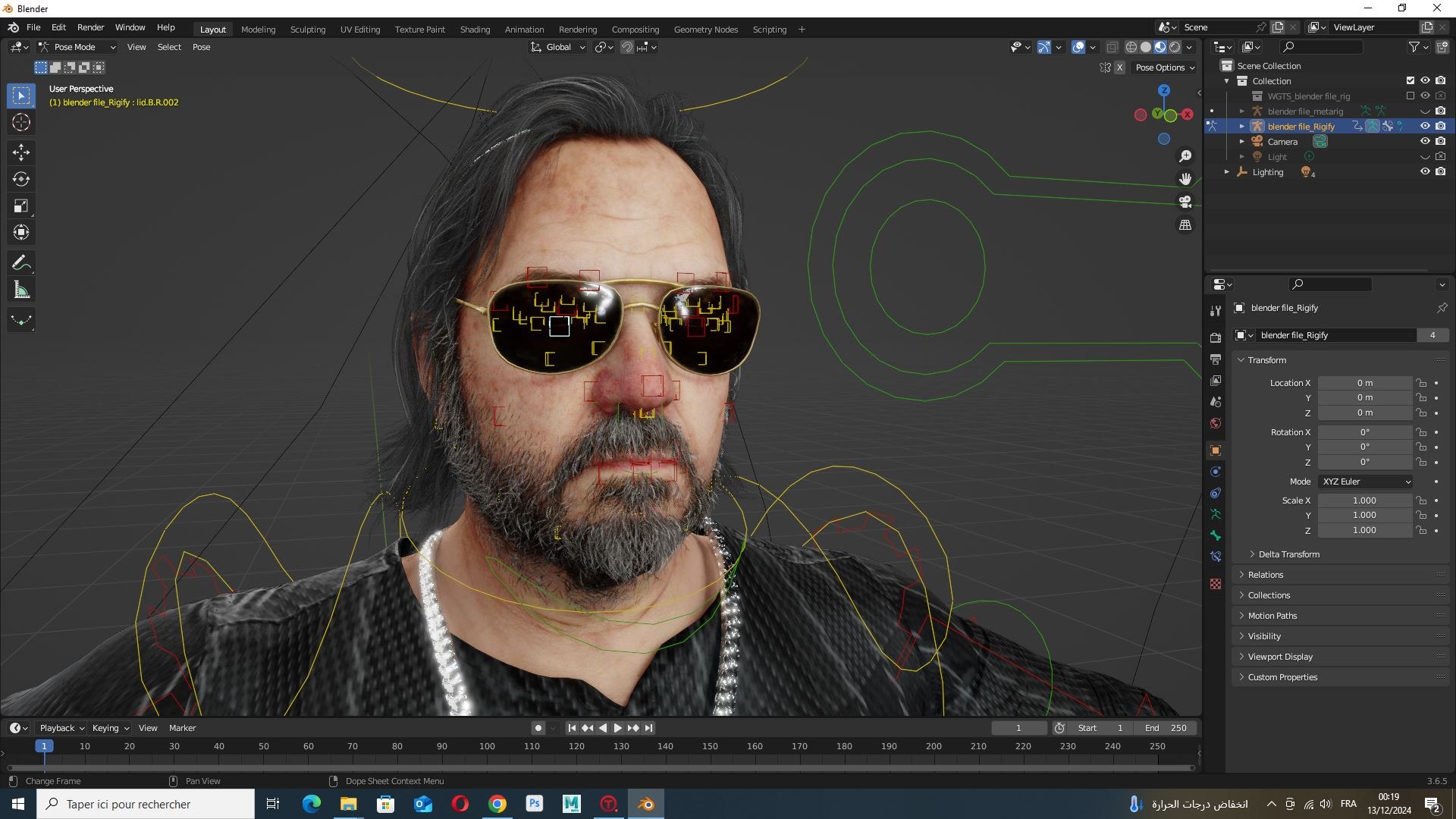Click the Play animation button

(618, 728)
